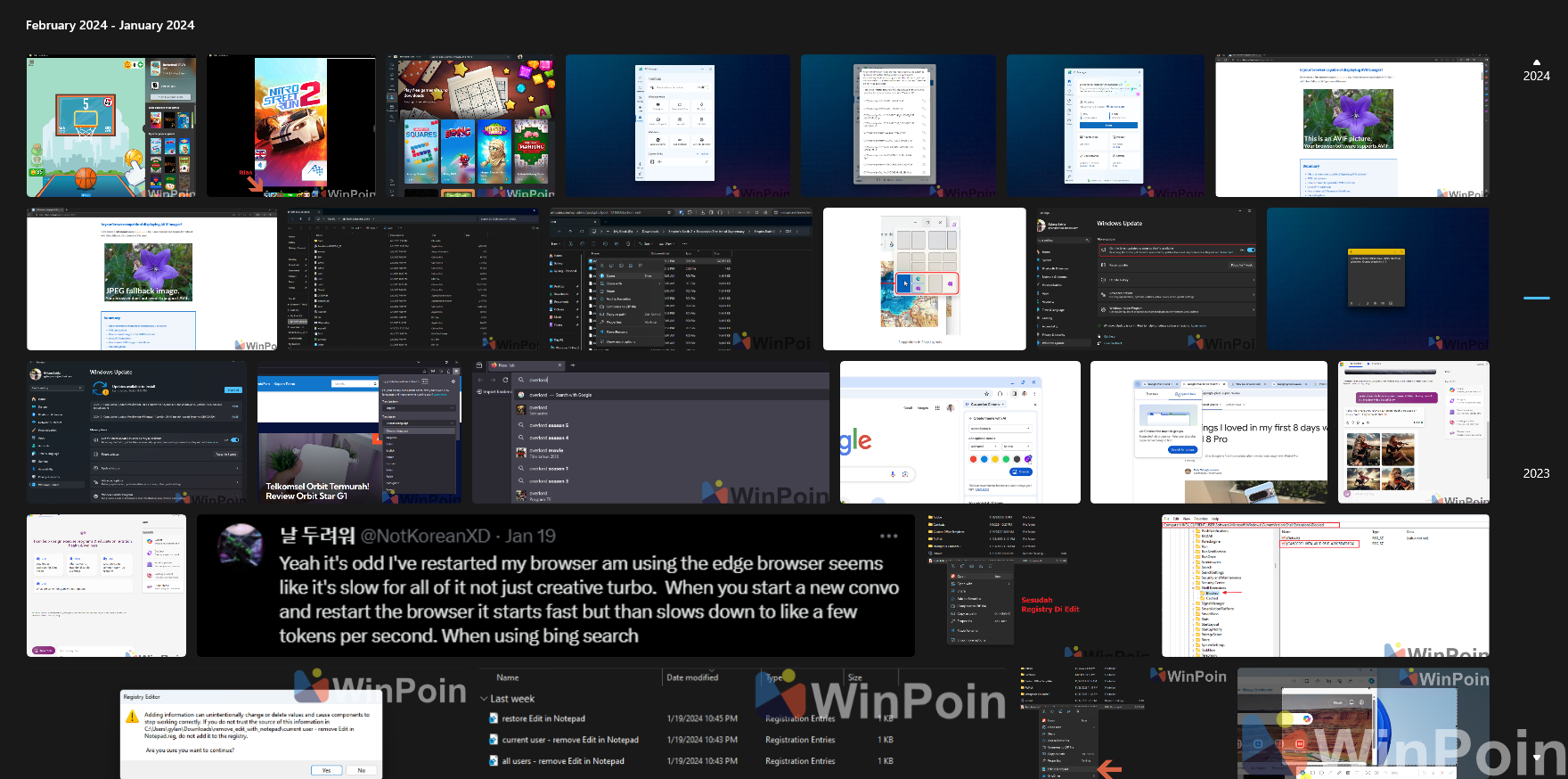Screen dimensions: 1568x779
Task: Open the 'This is an AVIF picture' thumbnail
Action: tap(1352, 126)
